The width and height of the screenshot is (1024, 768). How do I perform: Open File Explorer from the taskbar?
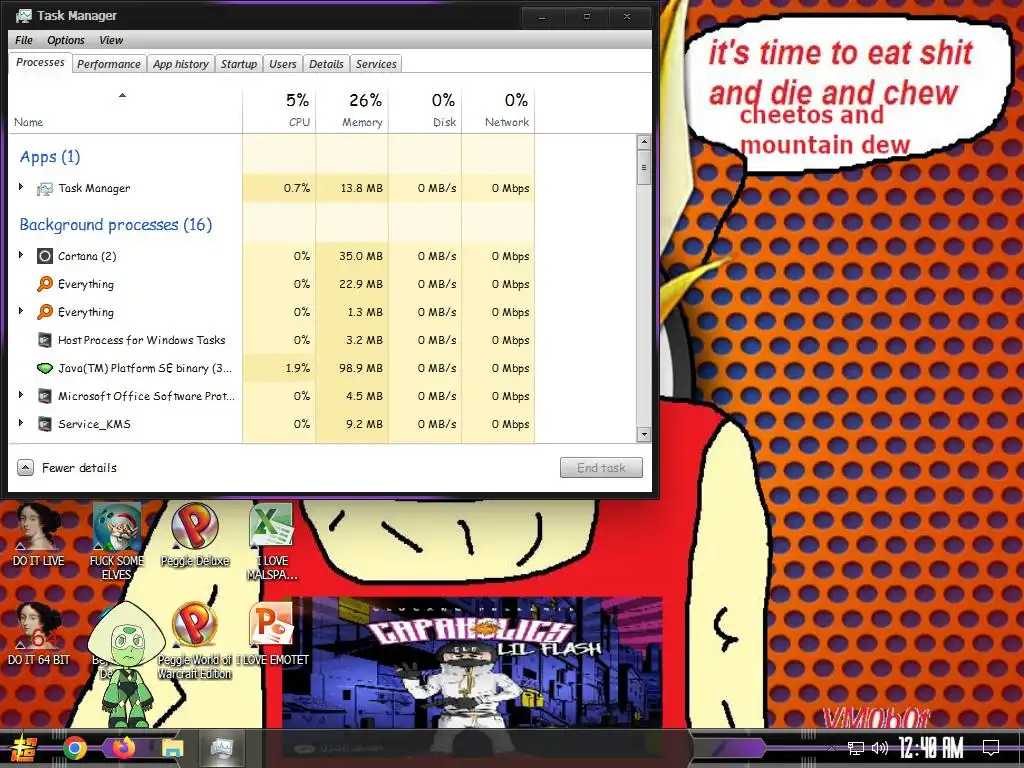(172, 748)
